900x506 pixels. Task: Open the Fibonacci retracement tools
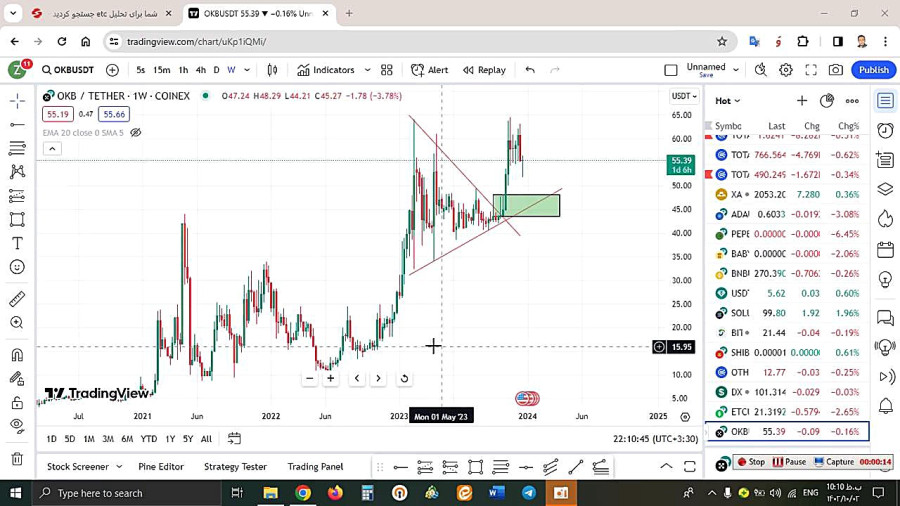click(x=17, y=148)
